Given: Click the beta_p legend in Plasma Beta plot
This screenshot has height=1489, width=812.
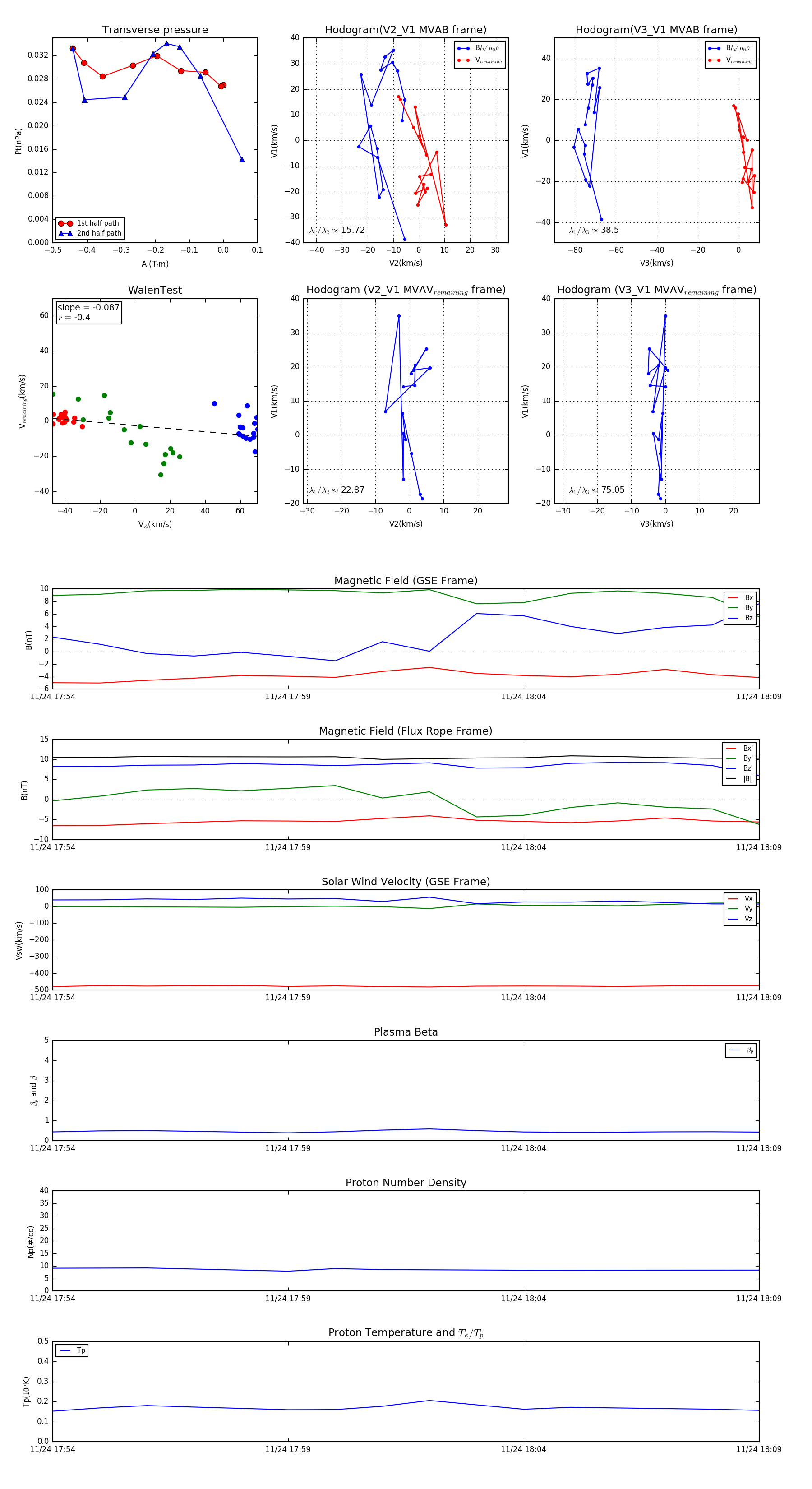Looking at the screenshot, I should click(x=741, y=1050).
